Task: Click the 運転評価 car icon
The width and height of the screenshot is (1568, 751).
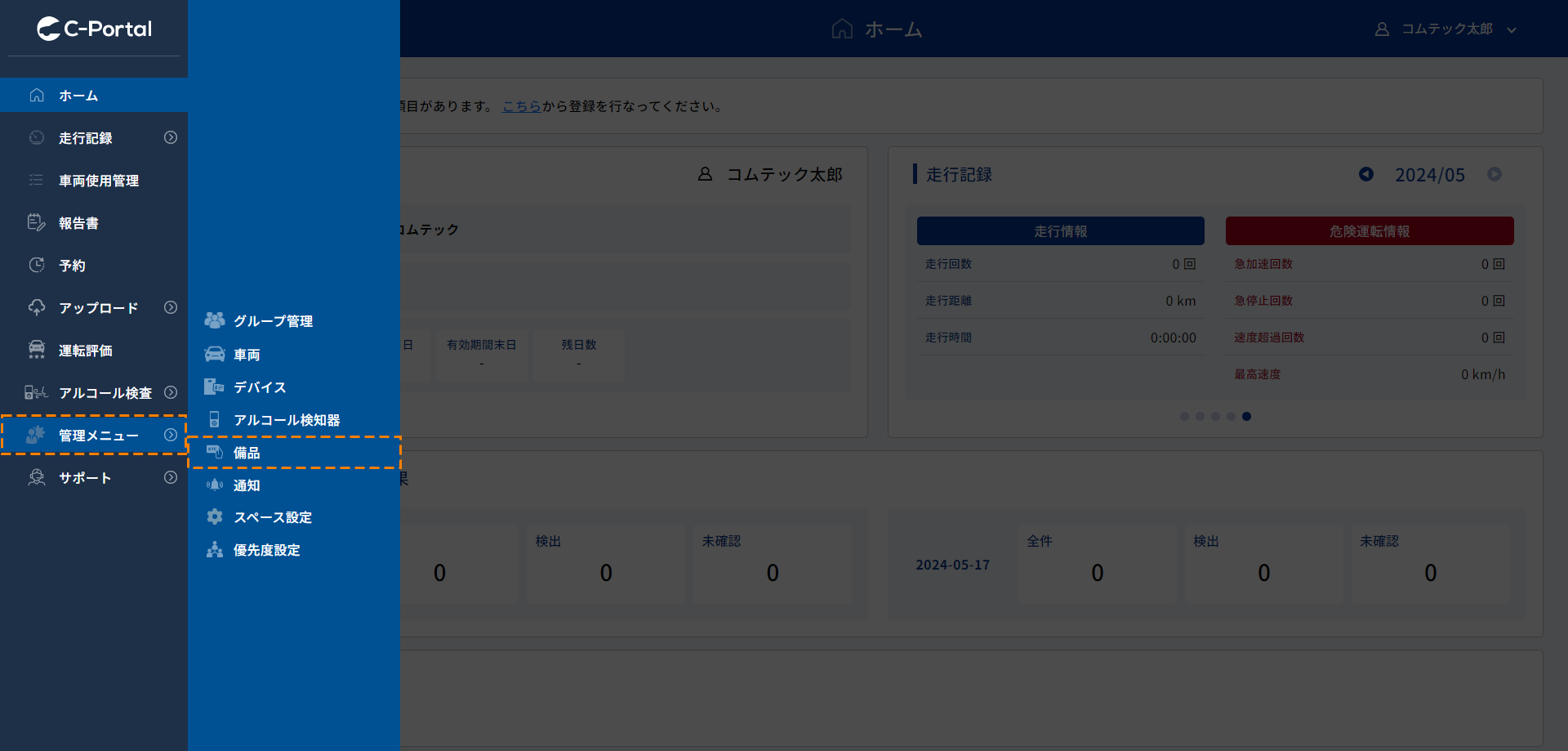Action: coord(37,350)
